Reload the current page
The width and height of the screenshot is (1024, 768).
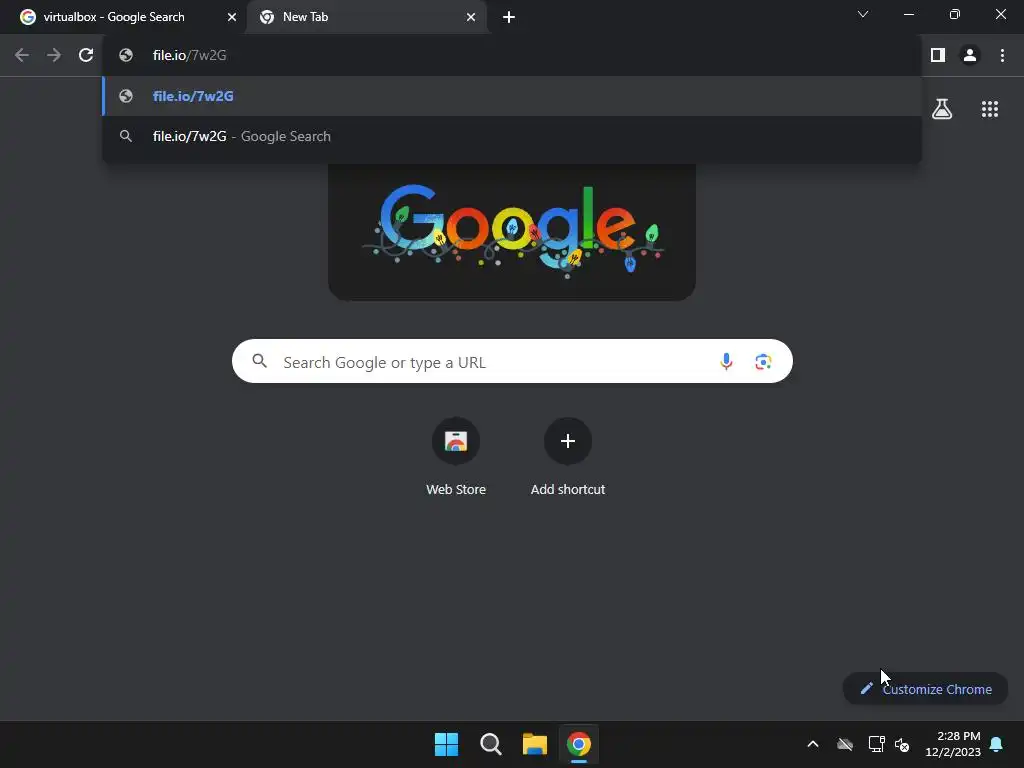[x=86, y=56]
